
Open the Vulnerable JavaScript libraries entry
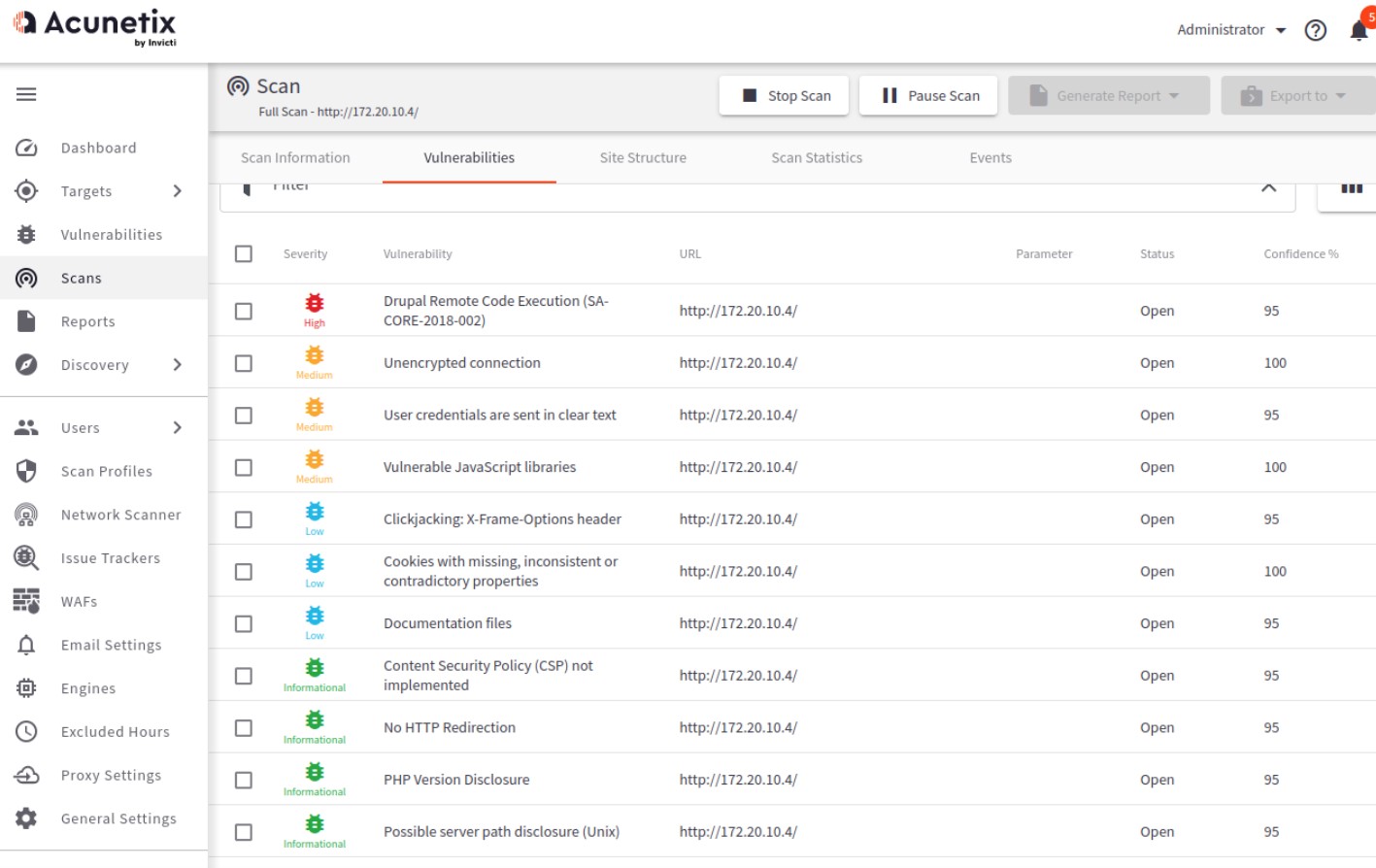(x=479, y=467)
